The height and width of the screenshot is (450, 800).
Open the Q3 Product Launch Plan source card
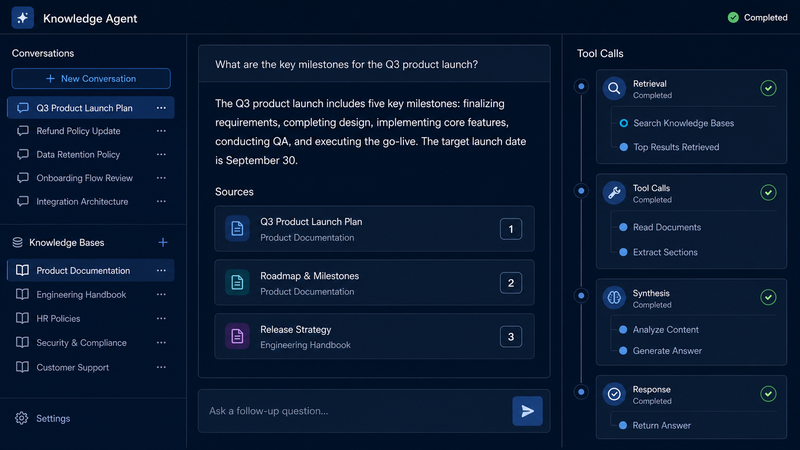374,229
